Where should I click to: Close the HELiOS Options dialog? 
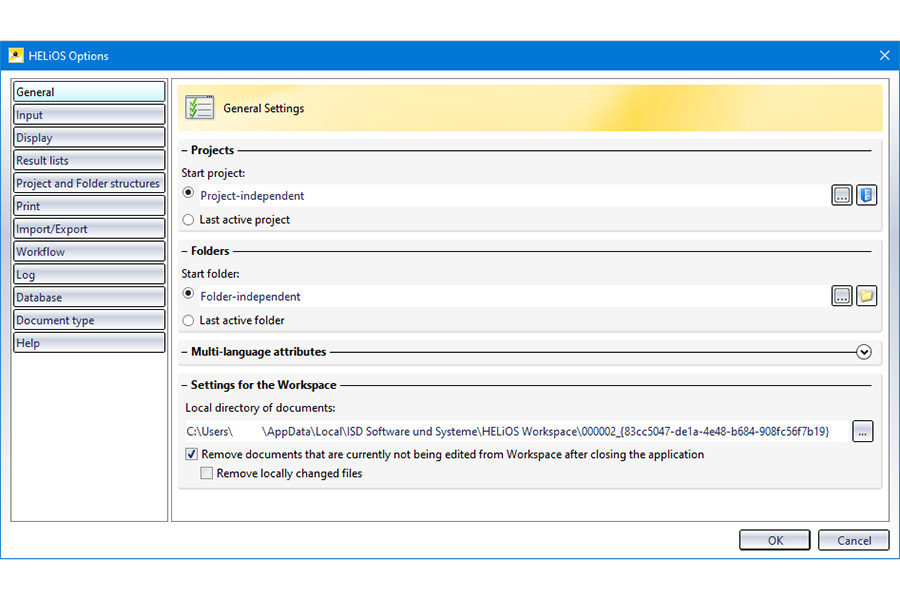click(x=884, y=55)
